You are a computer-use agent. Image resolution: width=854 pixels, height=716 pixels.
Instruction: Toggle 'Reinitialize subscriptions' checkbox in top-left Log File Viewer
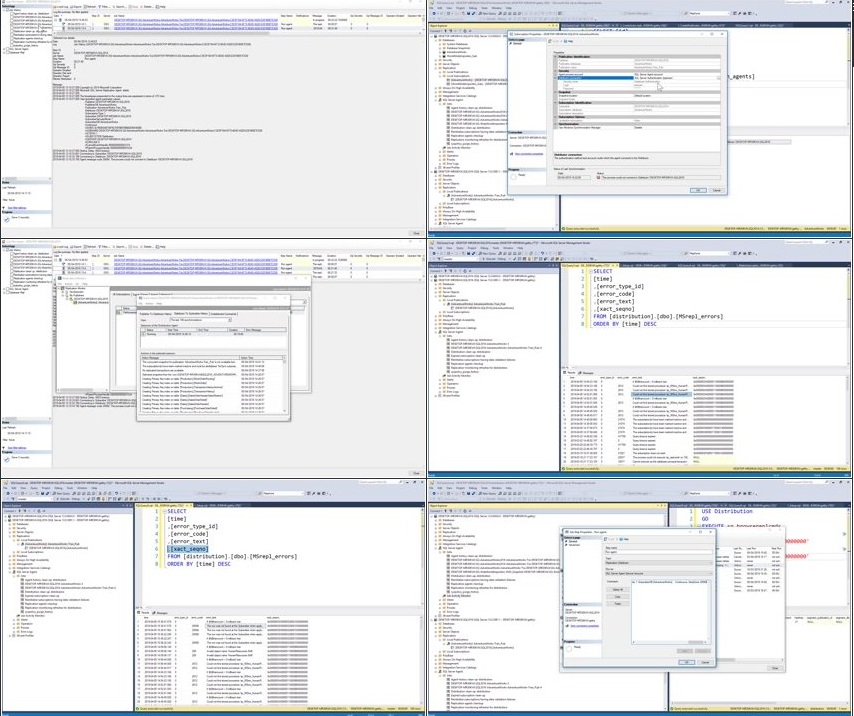13,35
